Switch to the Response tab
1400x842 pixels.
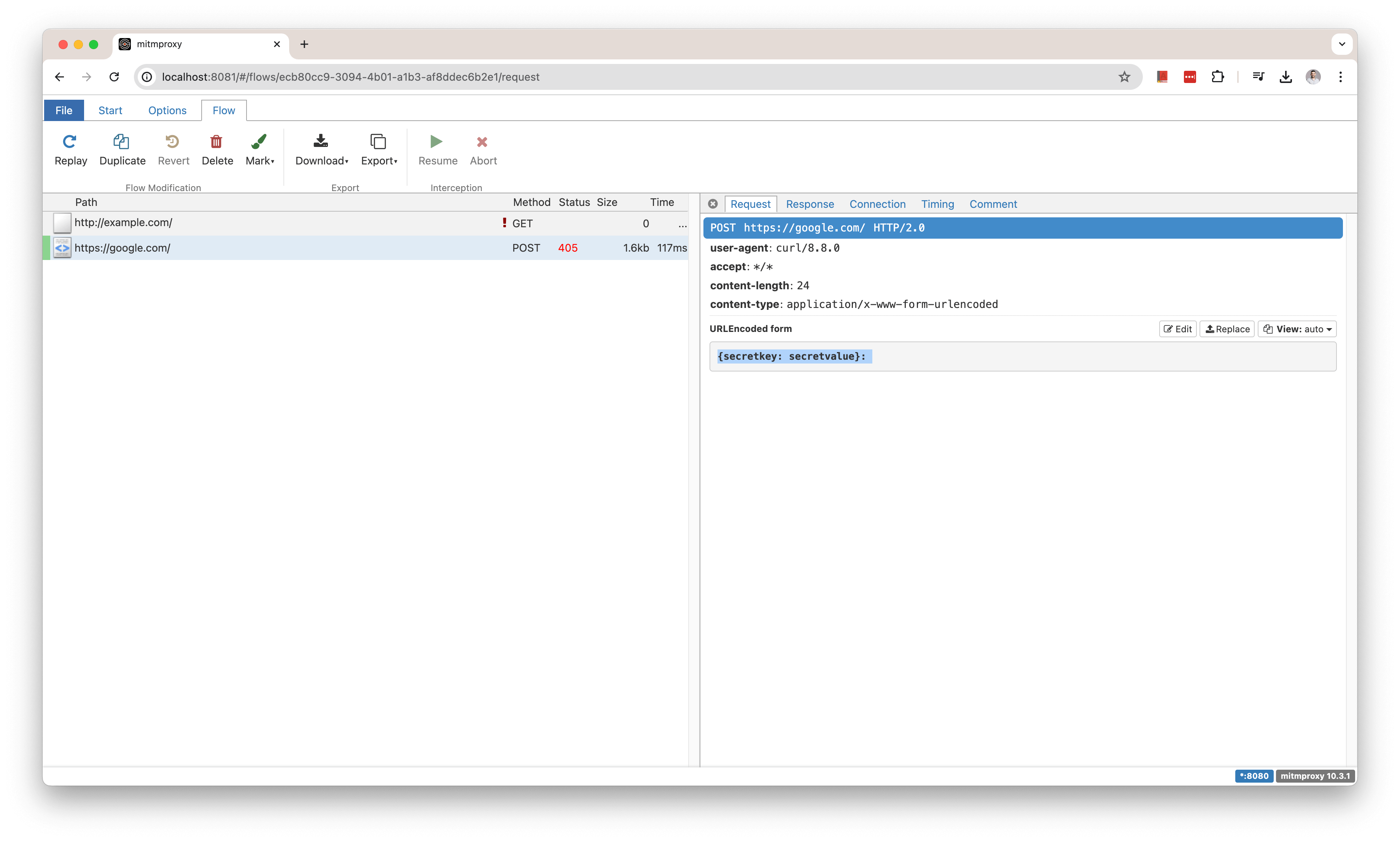(810, 204)
